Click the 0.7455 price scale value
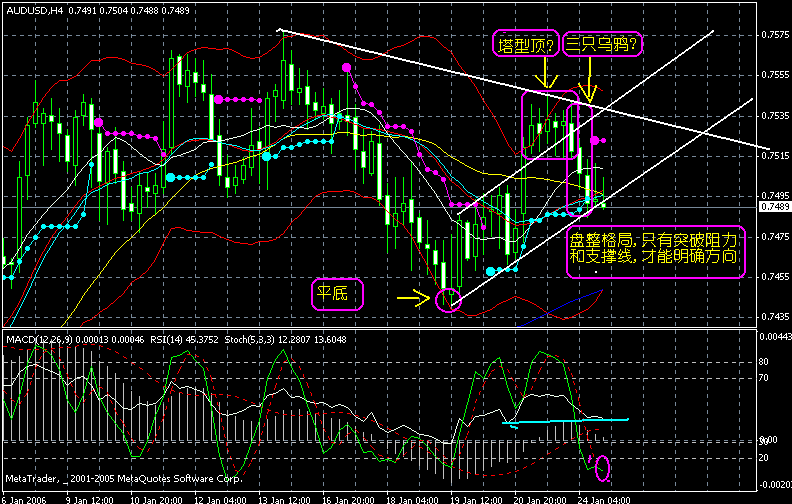Screen dimensions: 792x504 pos(775,277)
